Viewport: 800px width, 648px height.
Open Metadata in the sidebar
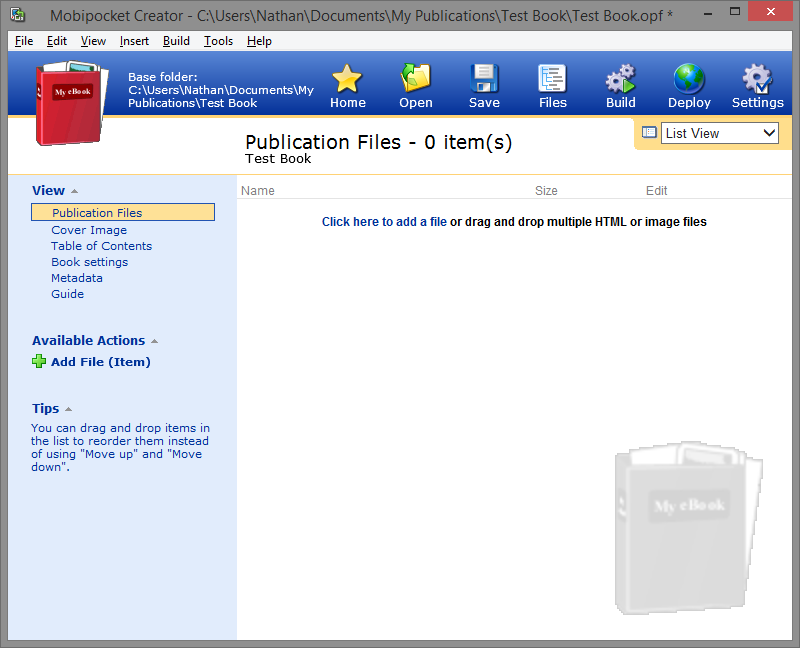point(77,278)
